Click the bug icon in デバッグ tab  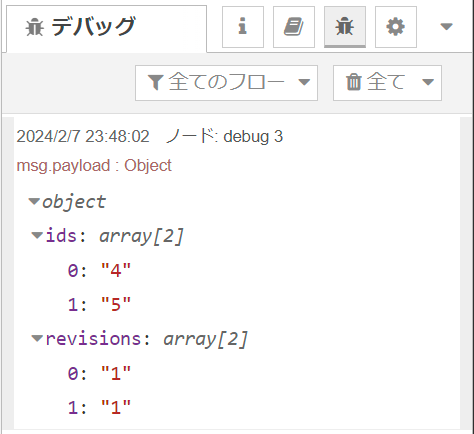[x=35, y=27]
